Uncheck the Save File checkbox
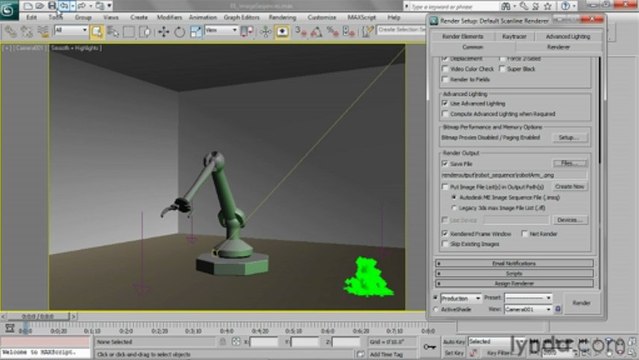This screenshot has height=360, width=639. coord(445,164)
